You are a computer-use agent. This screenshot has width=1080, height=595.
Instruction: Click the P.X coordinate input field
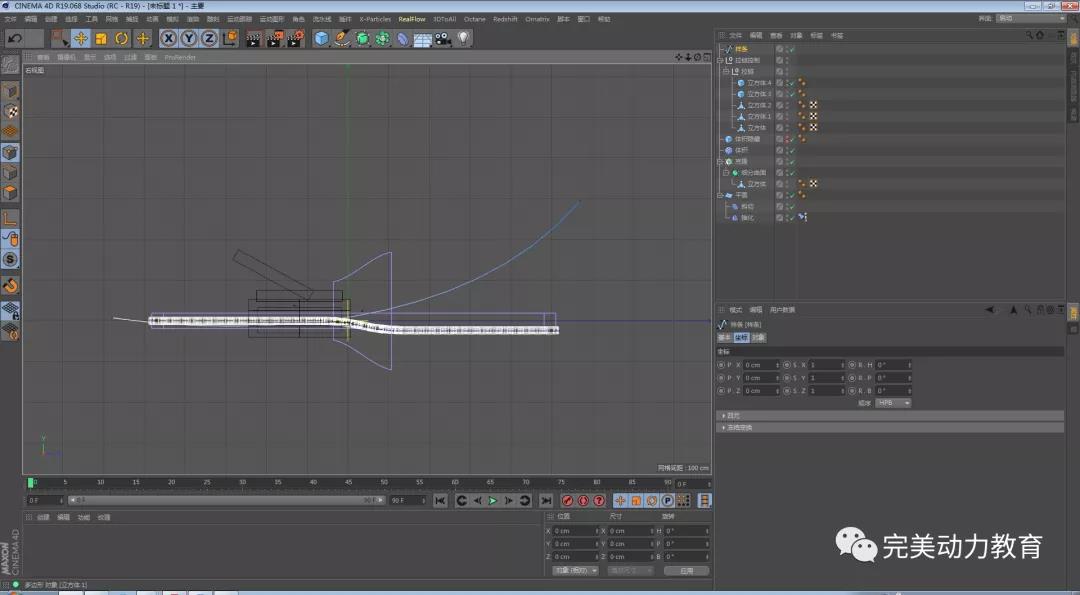pos(758,365)
